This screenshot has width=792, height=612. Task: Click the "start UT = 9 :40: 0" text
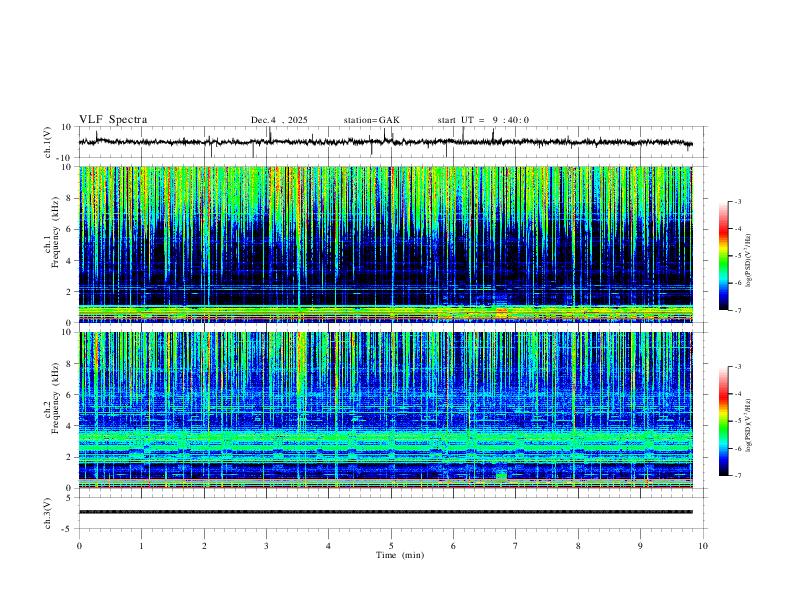click(483, 120)
